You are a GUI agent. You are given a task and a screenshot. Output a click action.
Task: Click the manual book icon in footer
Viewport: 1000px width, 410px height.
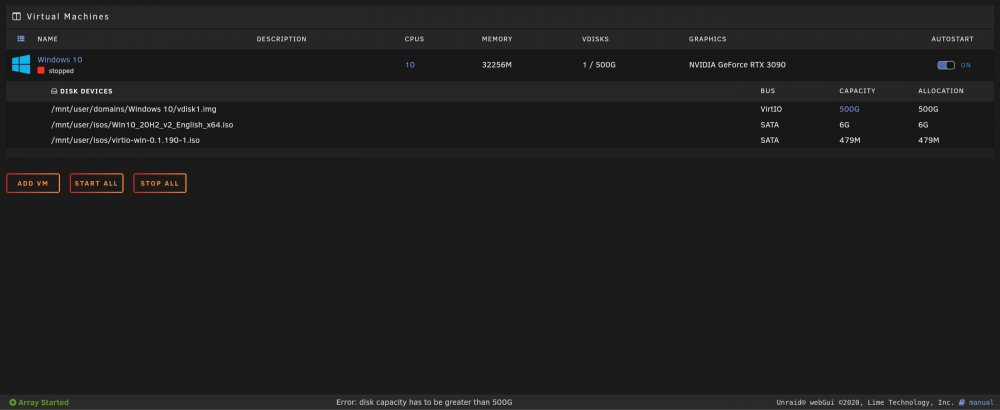point(962,402)
